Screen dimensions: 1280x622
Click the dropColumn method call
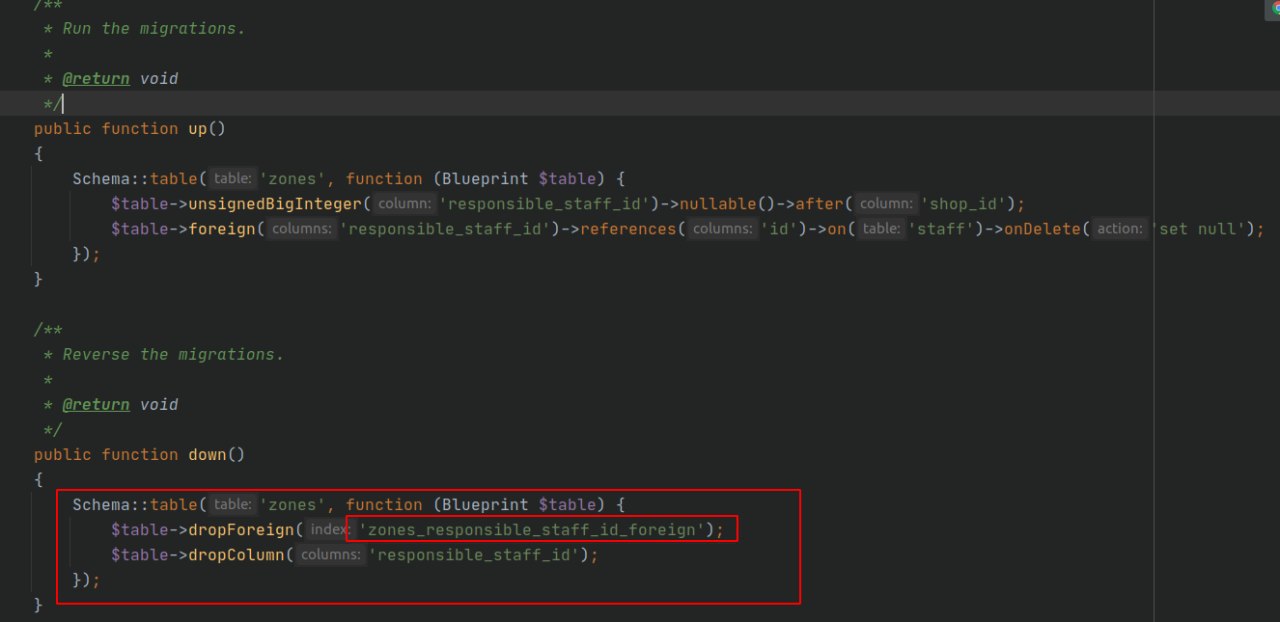pos(236,554)
